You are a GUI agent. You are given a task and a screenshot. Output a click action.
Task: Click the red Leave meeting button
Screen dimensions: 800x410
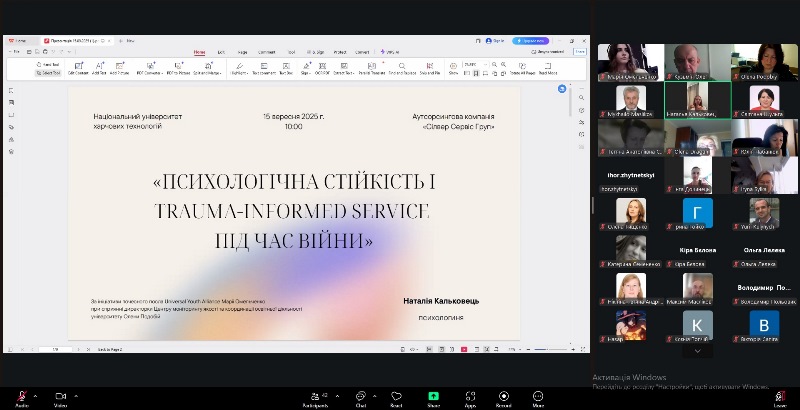pos(779,397)
